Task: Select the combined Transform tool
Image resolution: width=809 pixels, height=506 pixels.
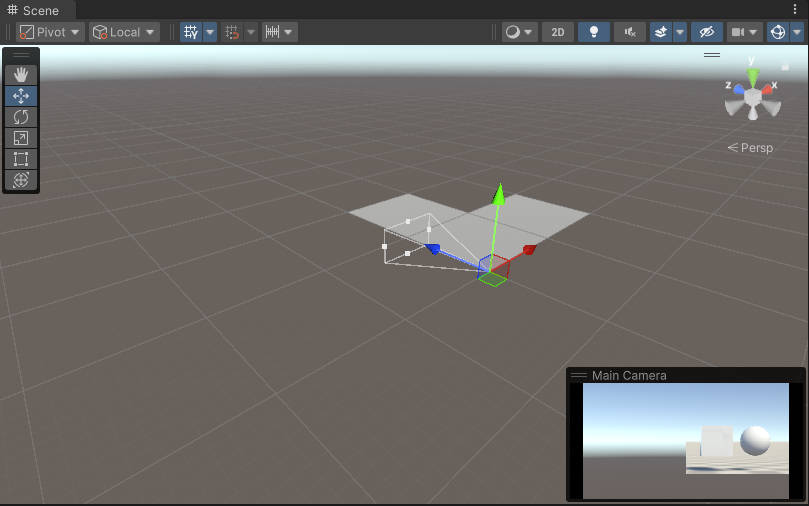Action: click(x=21, y=180)
